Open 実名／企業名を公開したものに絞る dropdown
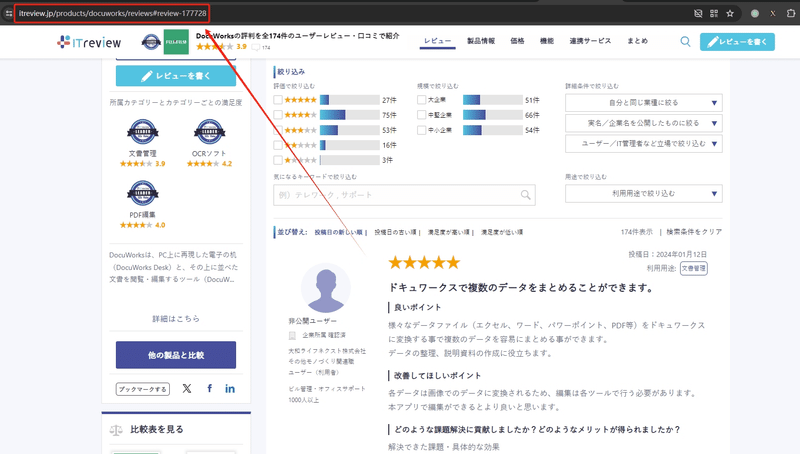Image resolution: width=800 pixels, height=454 pixels. [643, 123]
